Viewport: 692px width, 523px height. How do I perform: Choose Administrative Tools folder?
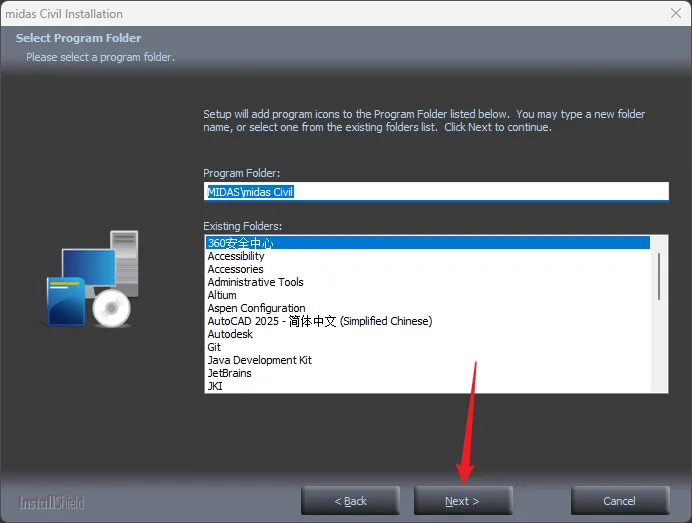(x=428, y=282)
